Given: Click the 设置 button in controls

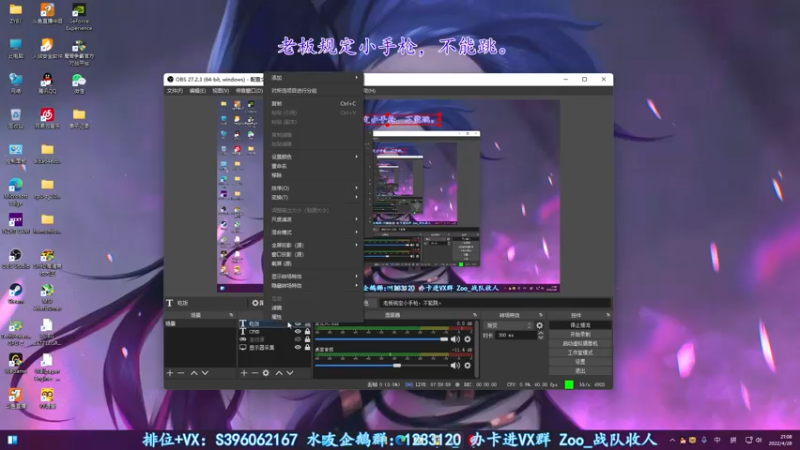Looking at the screenshot, I should (580, 362).
